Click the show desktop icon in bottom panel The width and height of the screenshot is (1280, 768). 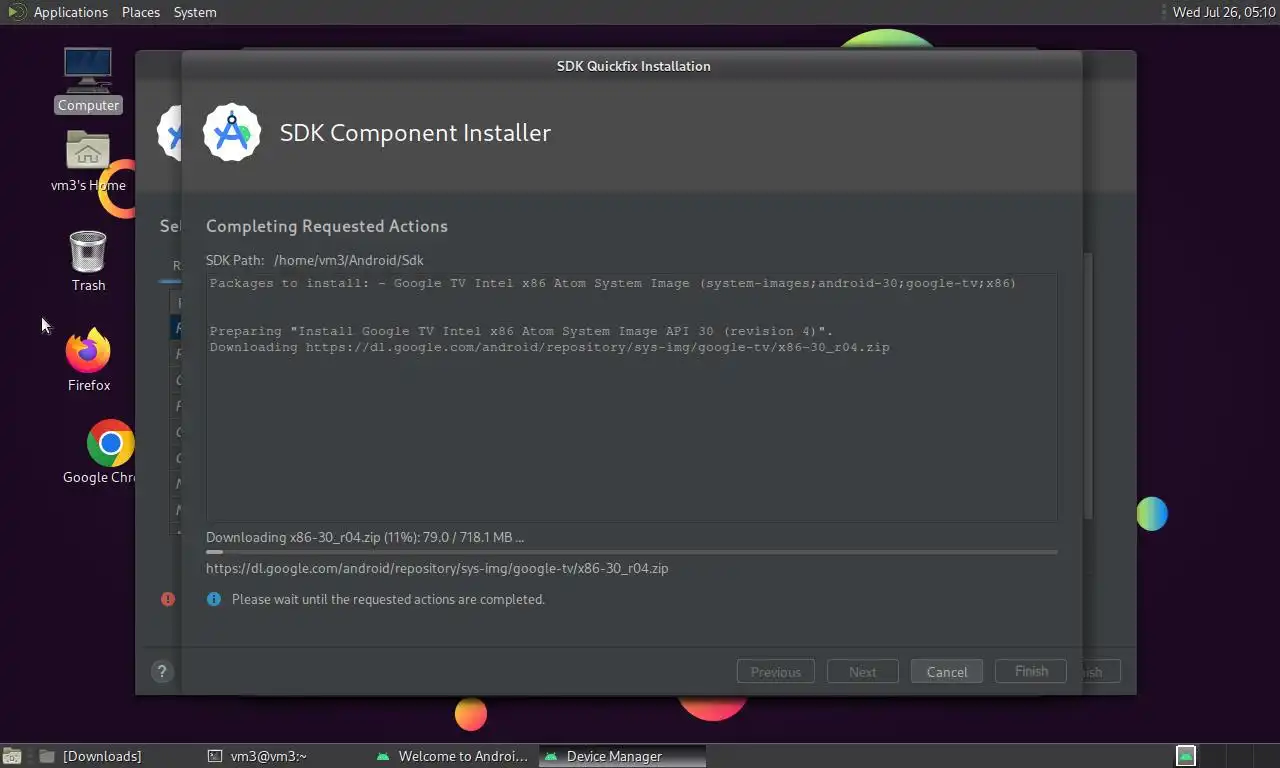(12, 756)
